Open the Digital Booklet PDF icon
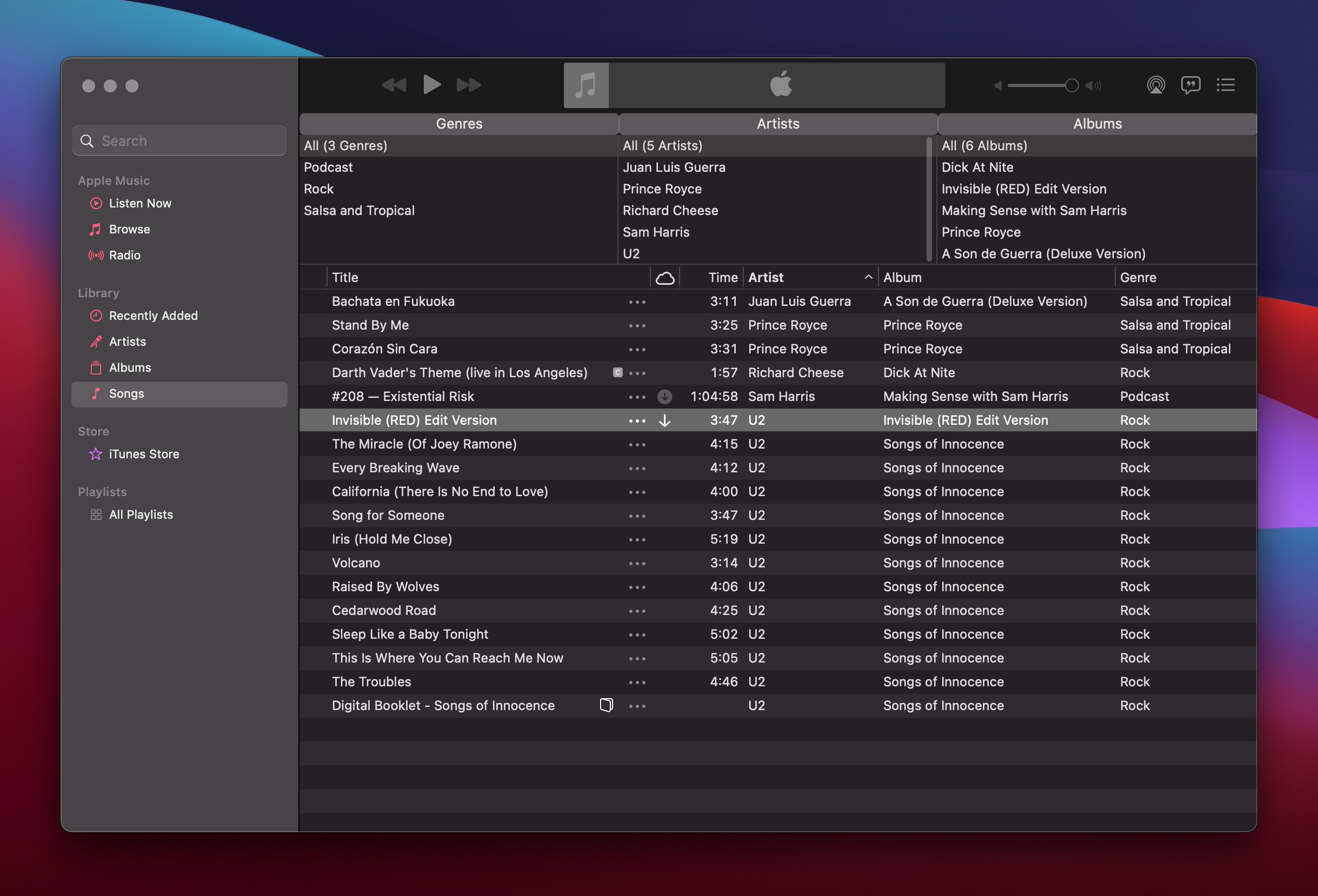1318x896 pixels. pyautogui.click(x=606, y=705)
